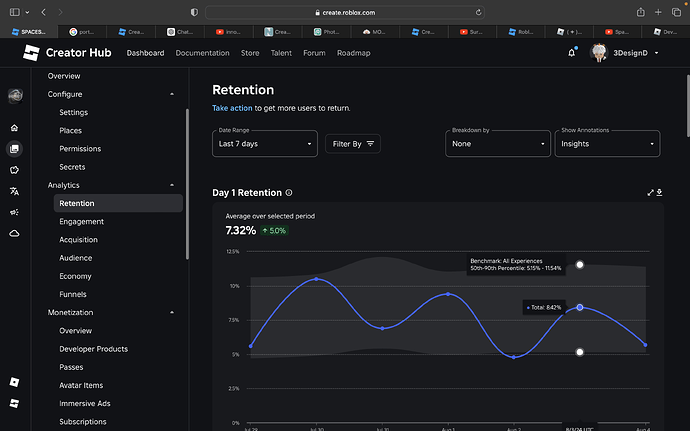This screenshot has width=690, height=431.
Task: Go forward in browser history
Action: point(60,12)
